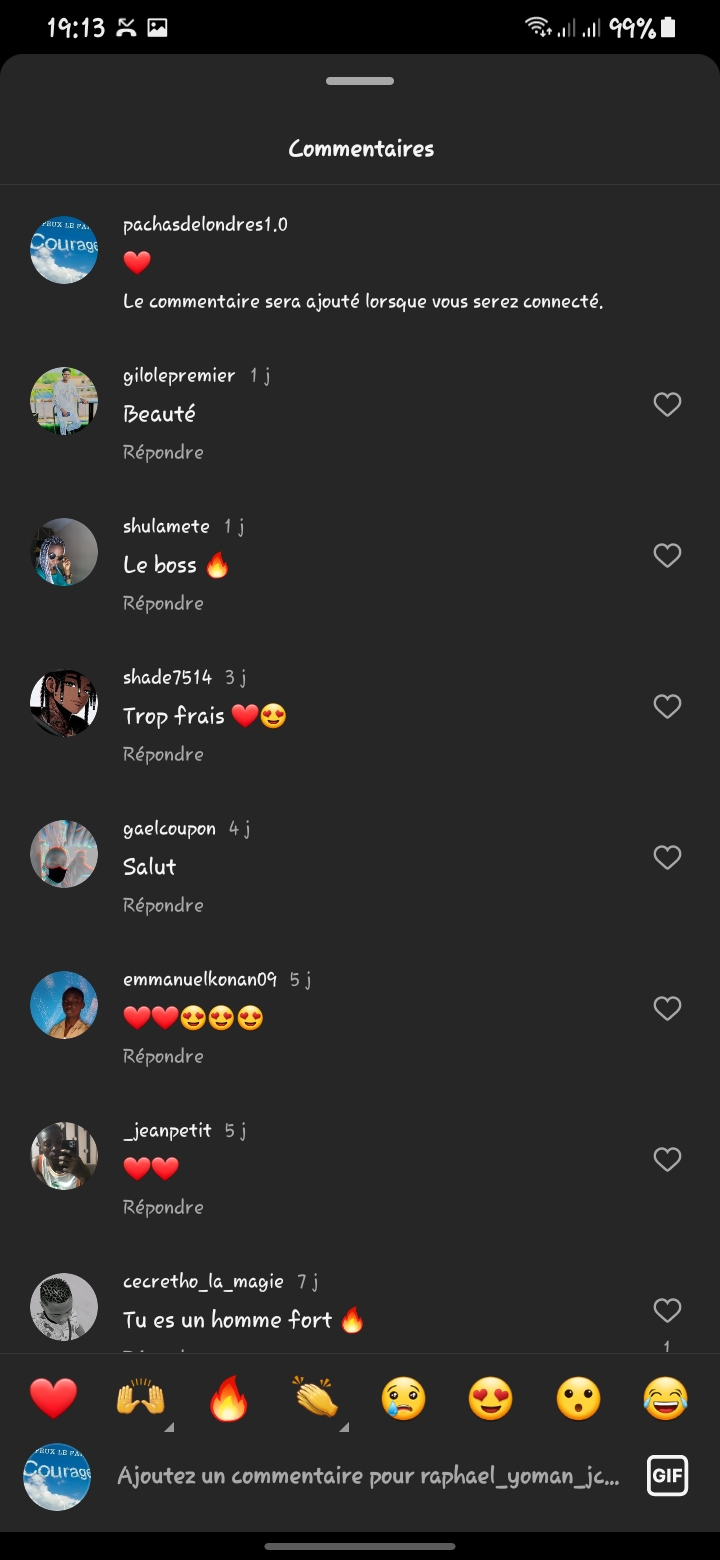Screen dimensions: 720x1560
Task: Like gaelcoupon's "Salut" comment
Action: (667, 857)
